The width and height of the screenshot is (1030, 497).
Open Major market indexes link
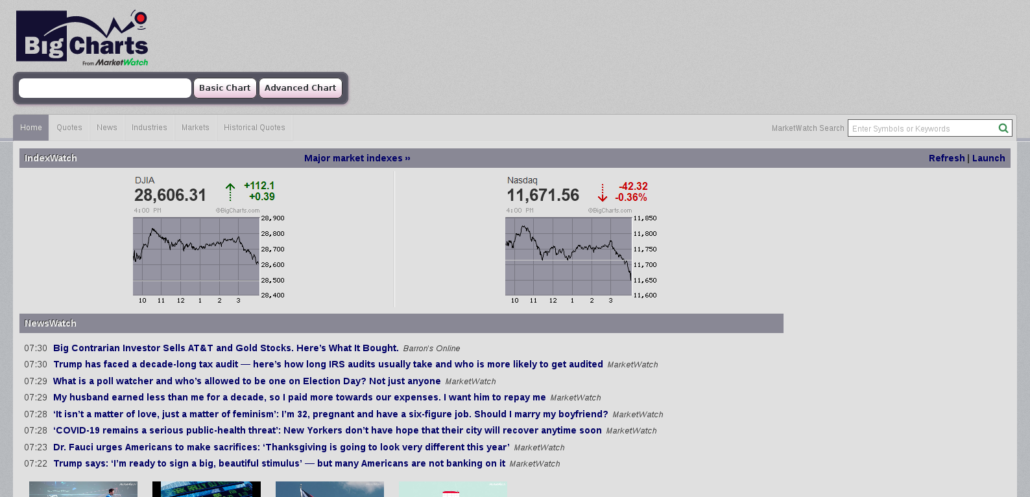(357, 158)
